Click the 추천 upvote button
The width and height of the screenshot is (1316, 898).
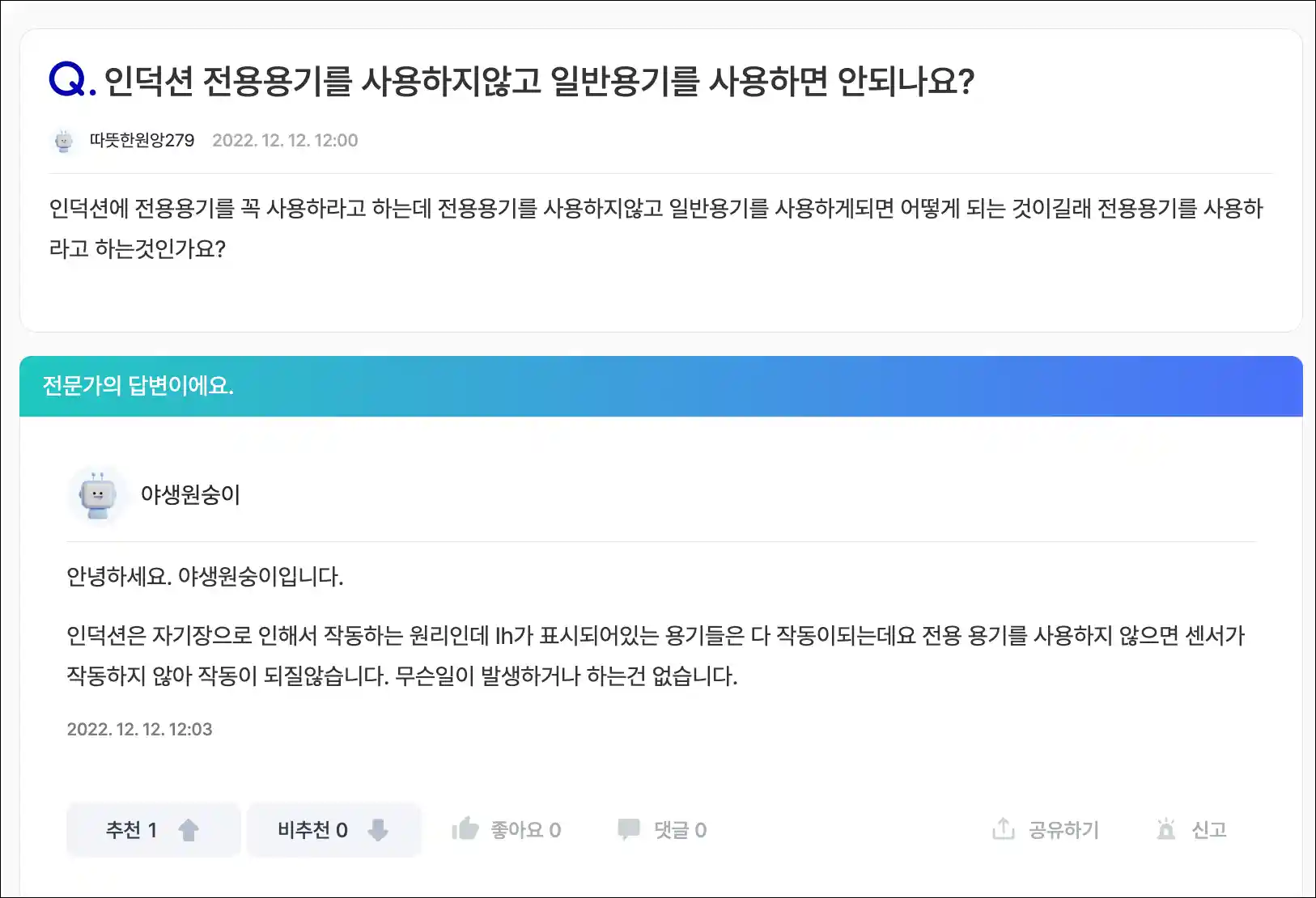tap(153, 829)
